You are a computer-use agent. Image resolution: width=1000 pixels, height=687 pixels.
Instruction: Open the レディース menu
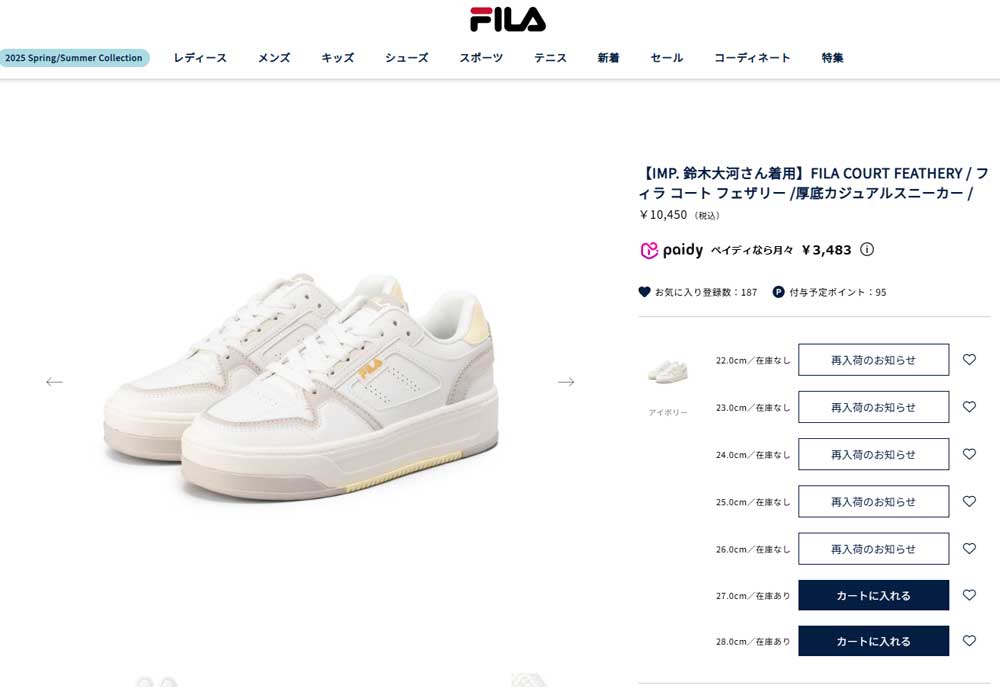coord(200,57)
